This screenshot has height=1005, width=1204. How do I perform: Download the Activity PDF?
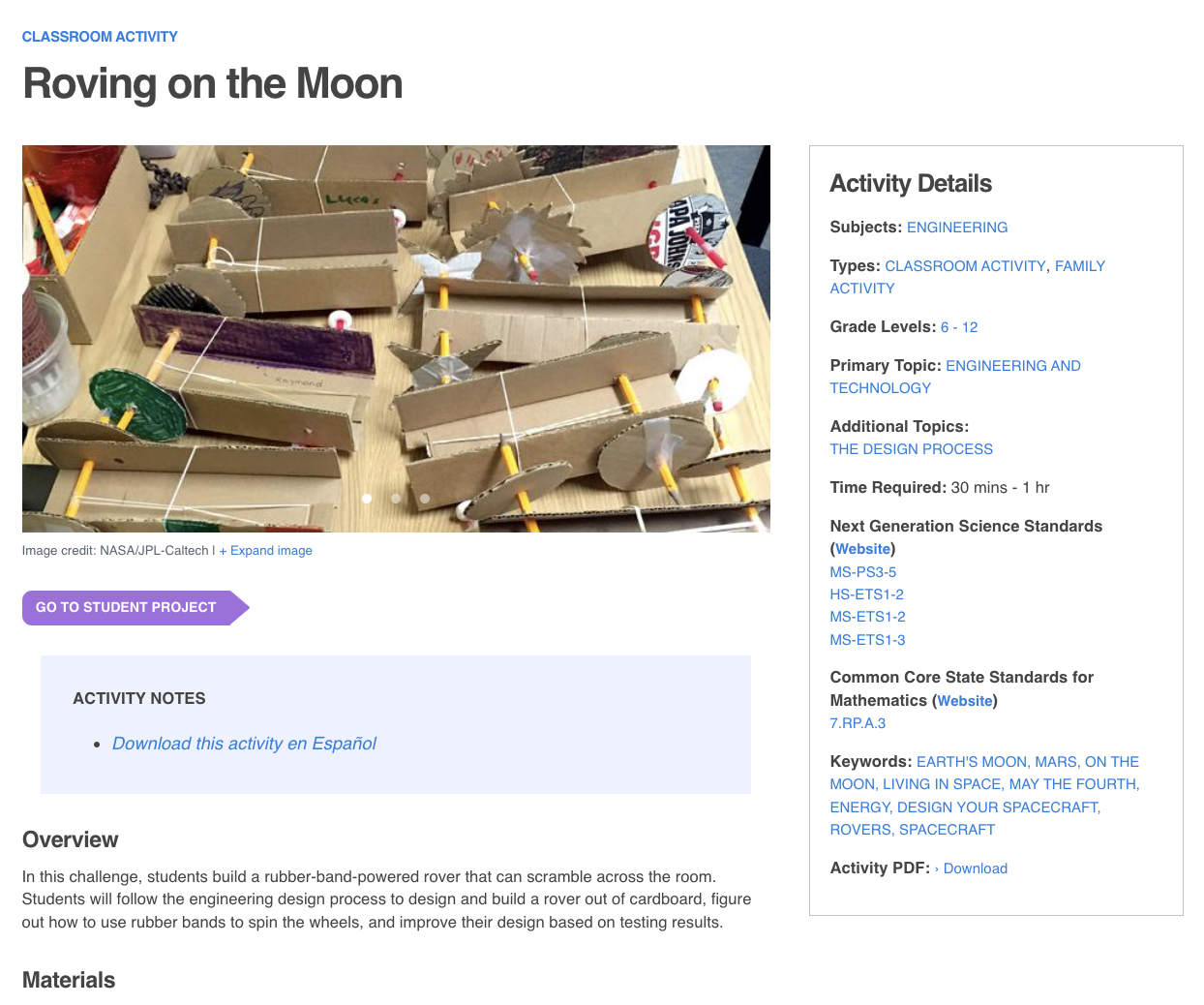976,868
